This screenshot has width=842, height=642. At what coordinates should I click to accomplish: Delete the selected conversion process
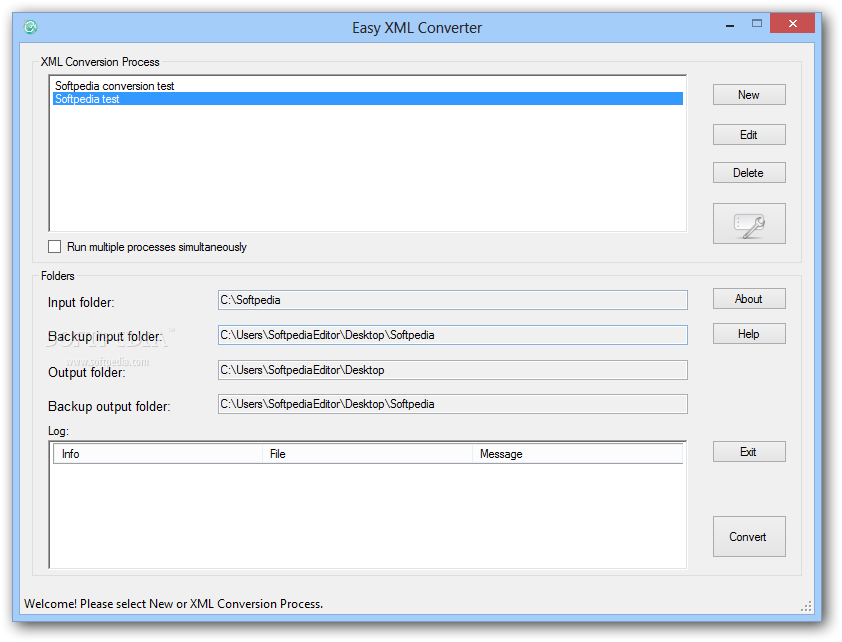pos(749,173)
